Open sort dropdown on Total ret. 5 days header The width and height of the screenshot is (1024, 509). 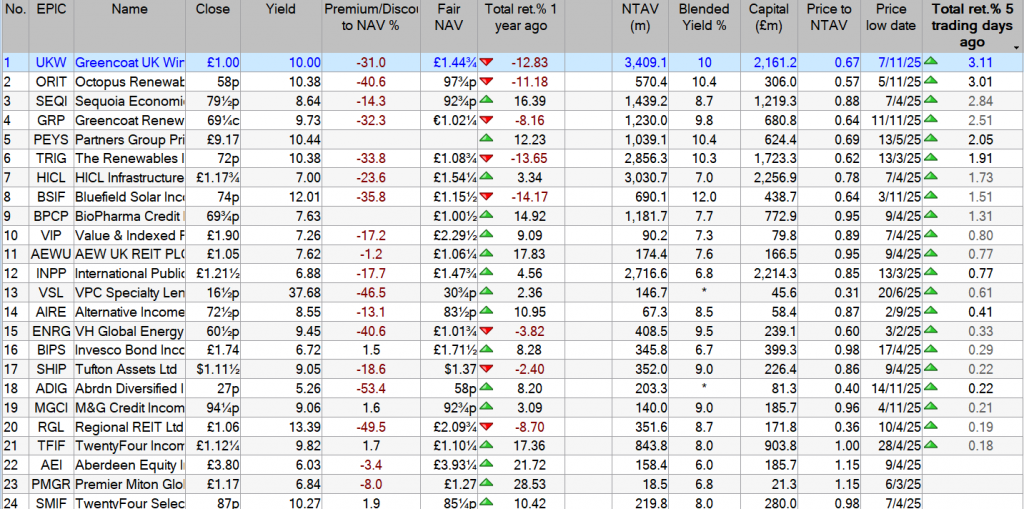1016,46
